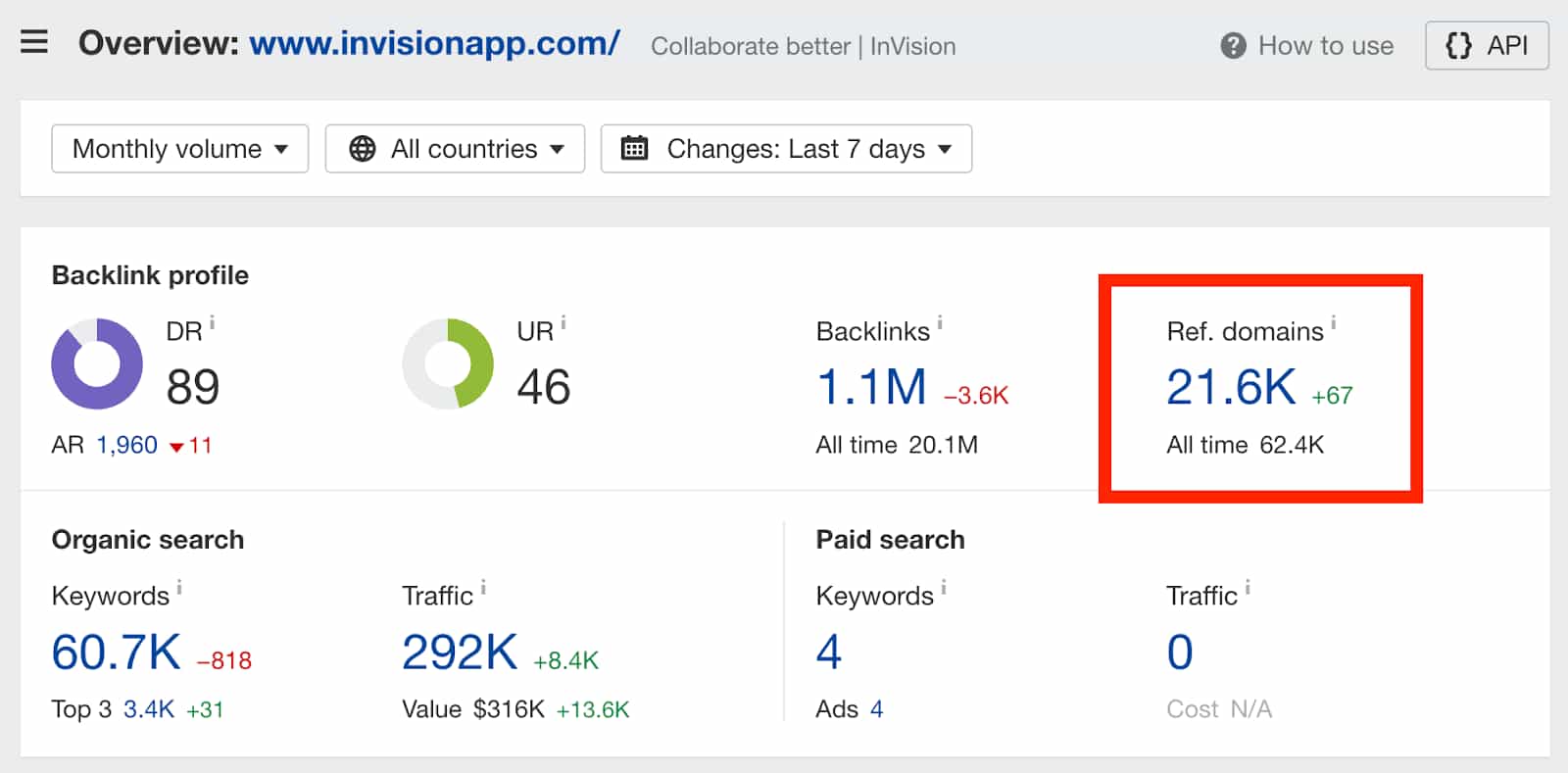Click the DR score 89
Screen dimensions: 1568x773
click(x=193, y=387)
